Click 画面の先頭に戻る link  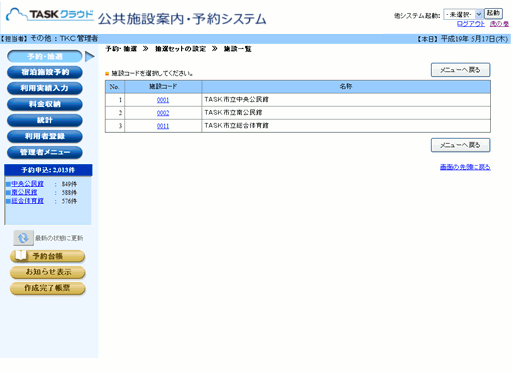[x=465, y=167]
